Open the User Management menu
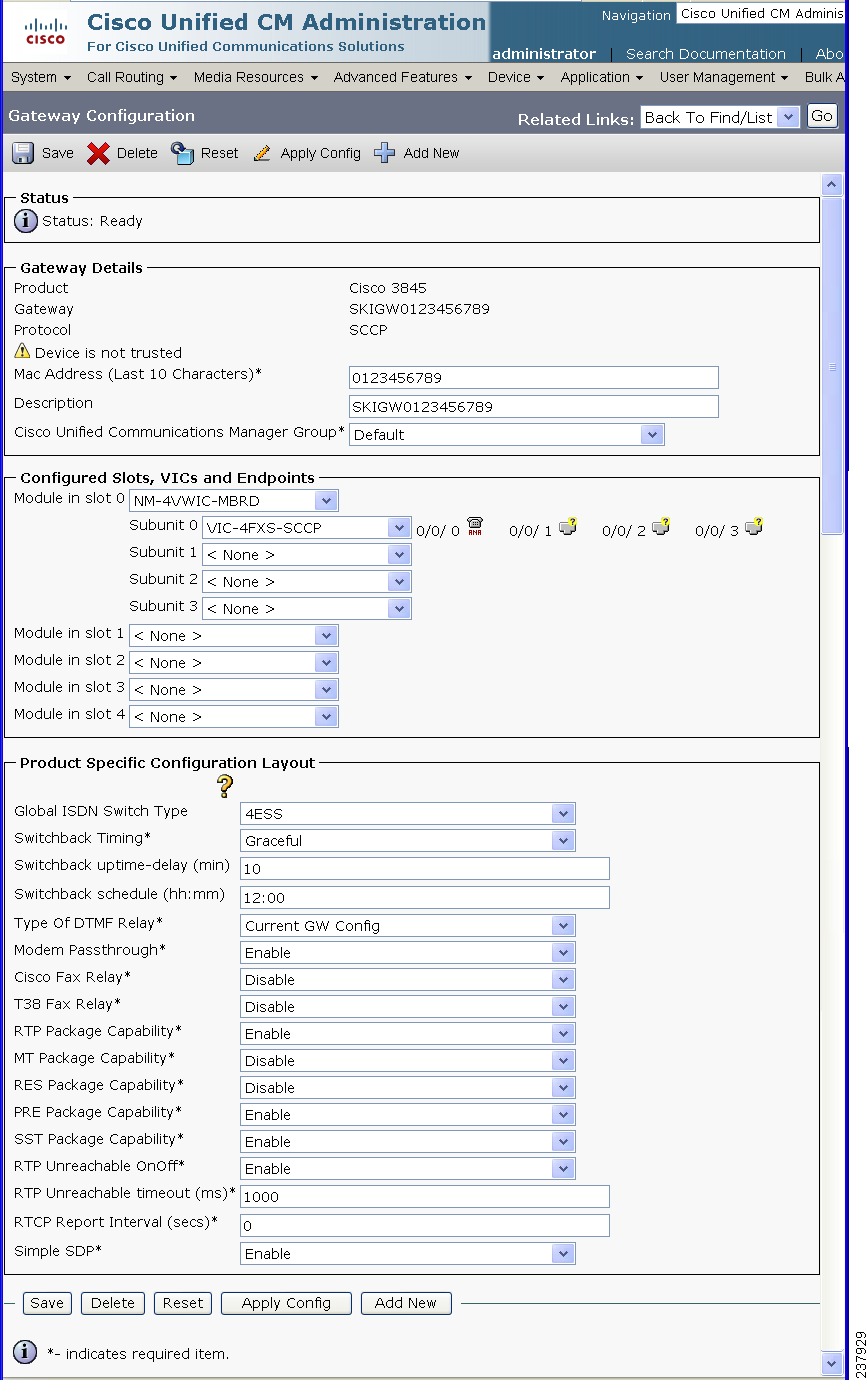Screen dimensions: 867x1400 [x=724, y=77]
